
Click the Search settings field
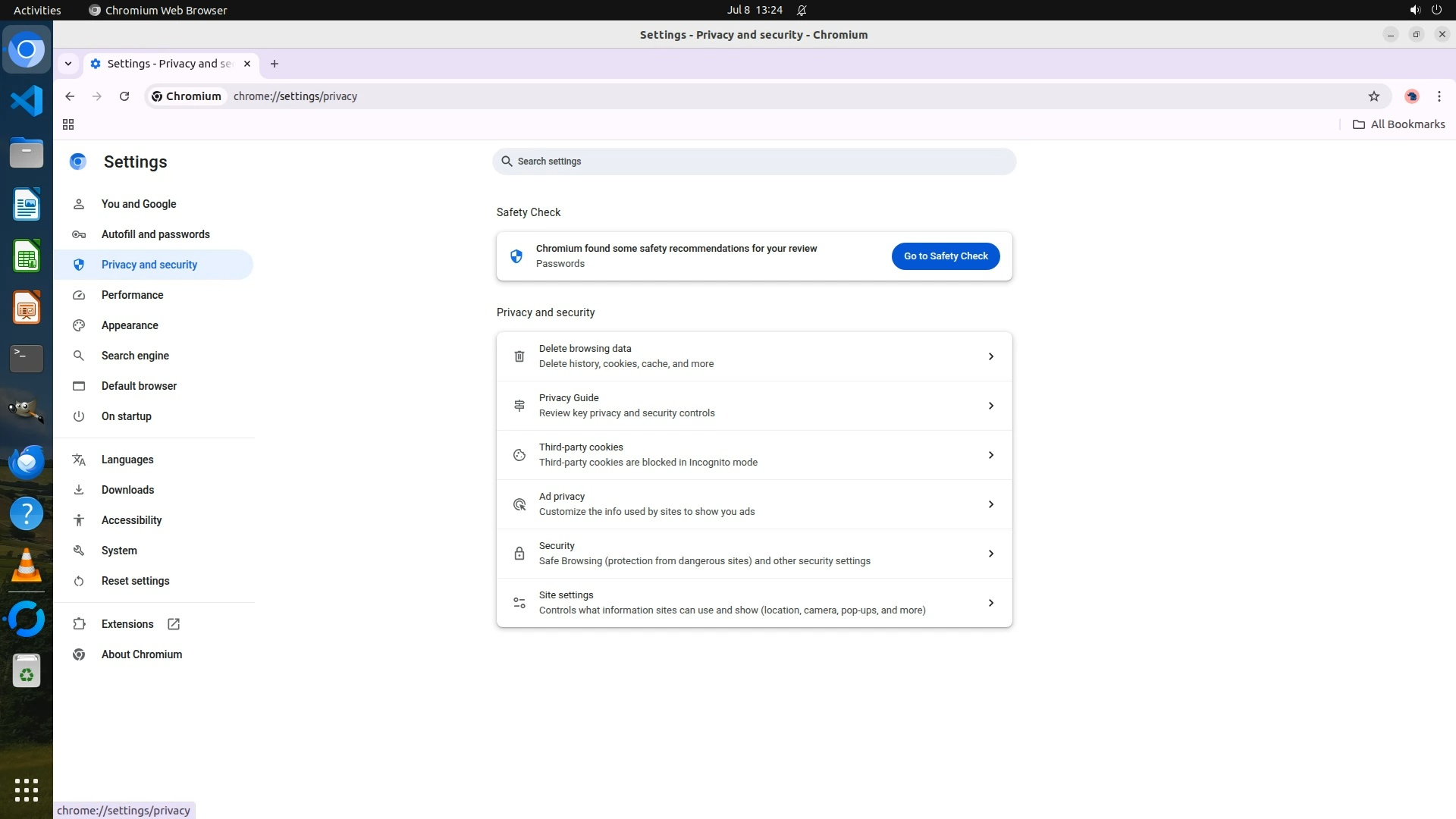click(754, 162)
